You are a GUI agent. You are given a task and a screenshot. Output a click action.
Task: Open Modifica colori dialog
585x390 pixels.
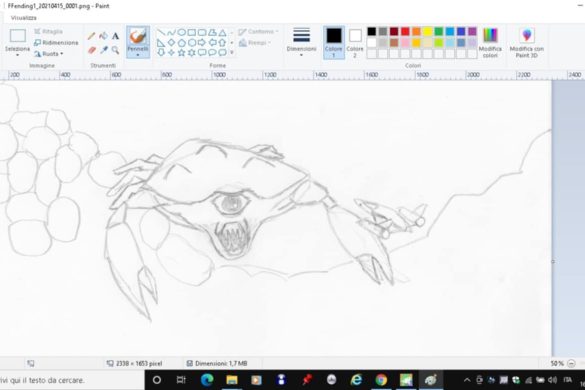click(x=490, y=42)
